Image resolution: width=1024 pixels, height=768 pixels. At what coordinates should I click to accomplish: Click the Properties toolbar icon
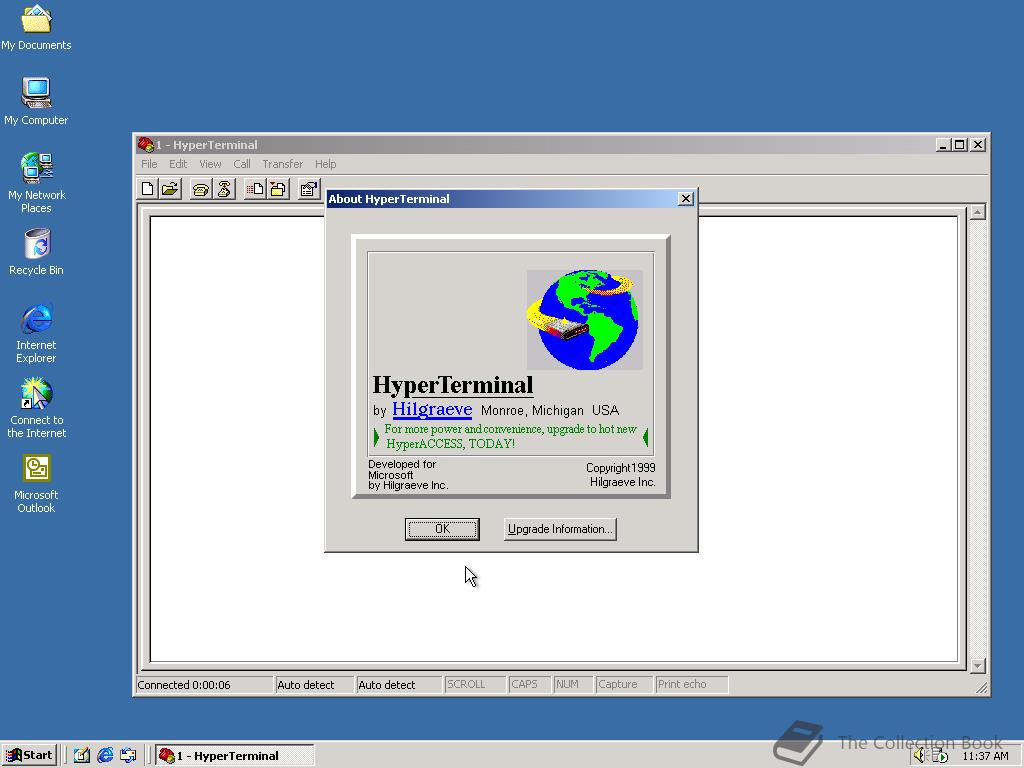click(308, 189)
